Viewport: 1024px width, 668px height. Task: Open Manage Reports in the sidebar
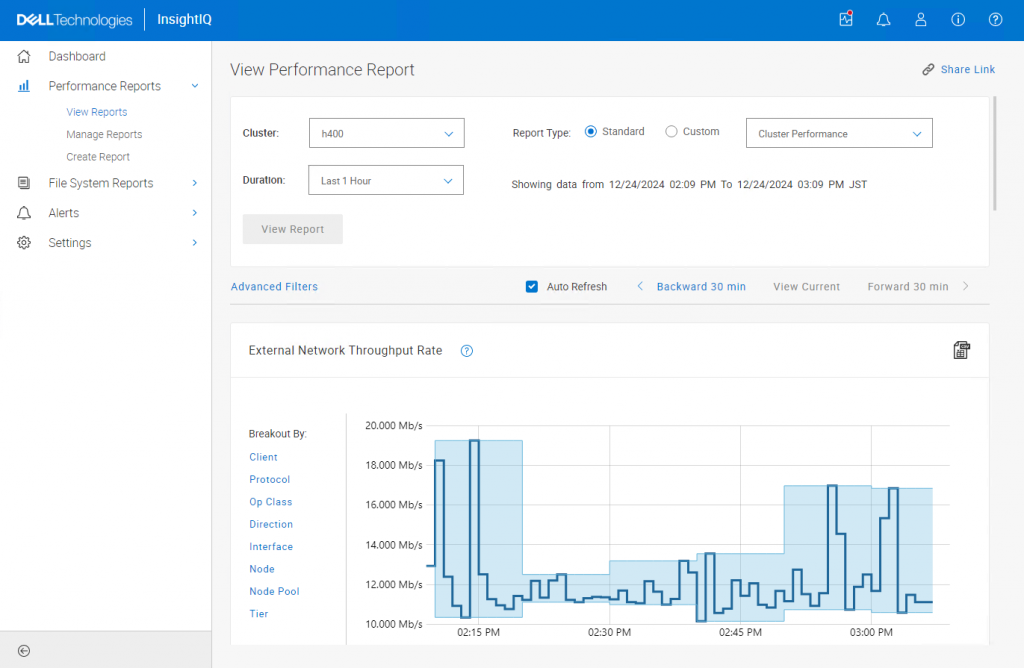[104, 134]
